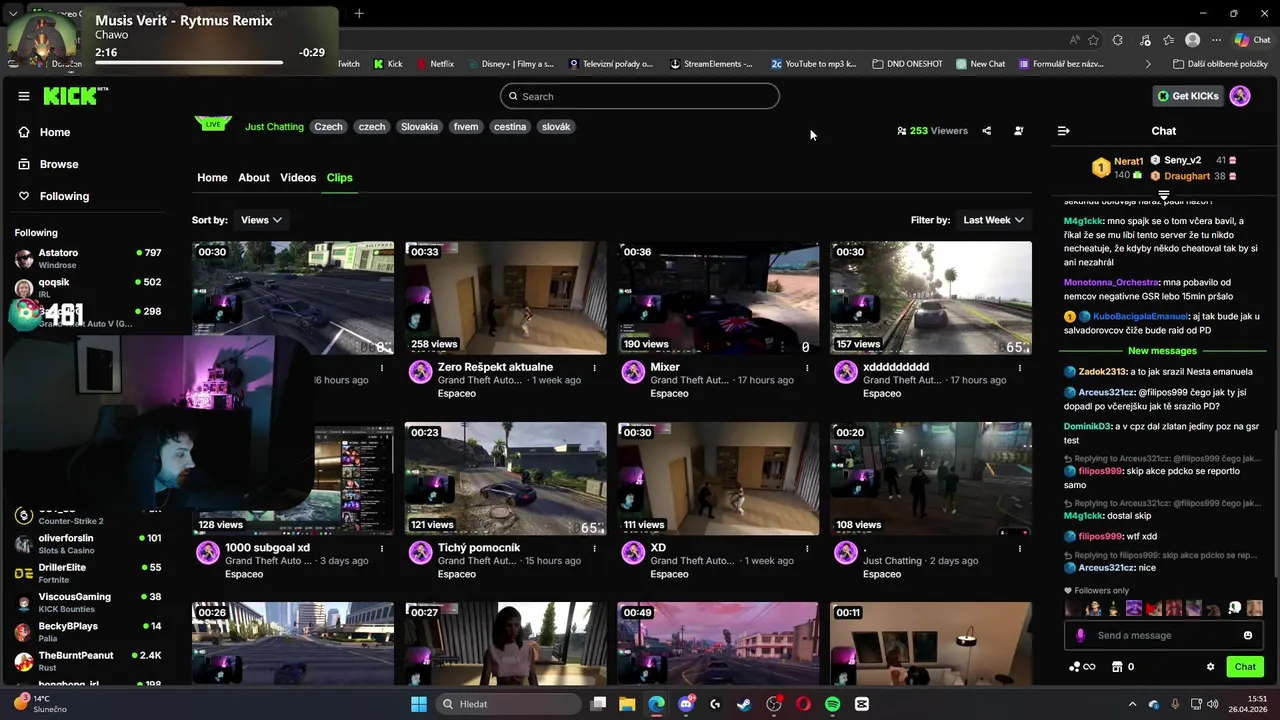Click the Get KICKs button

(1188, 96)
